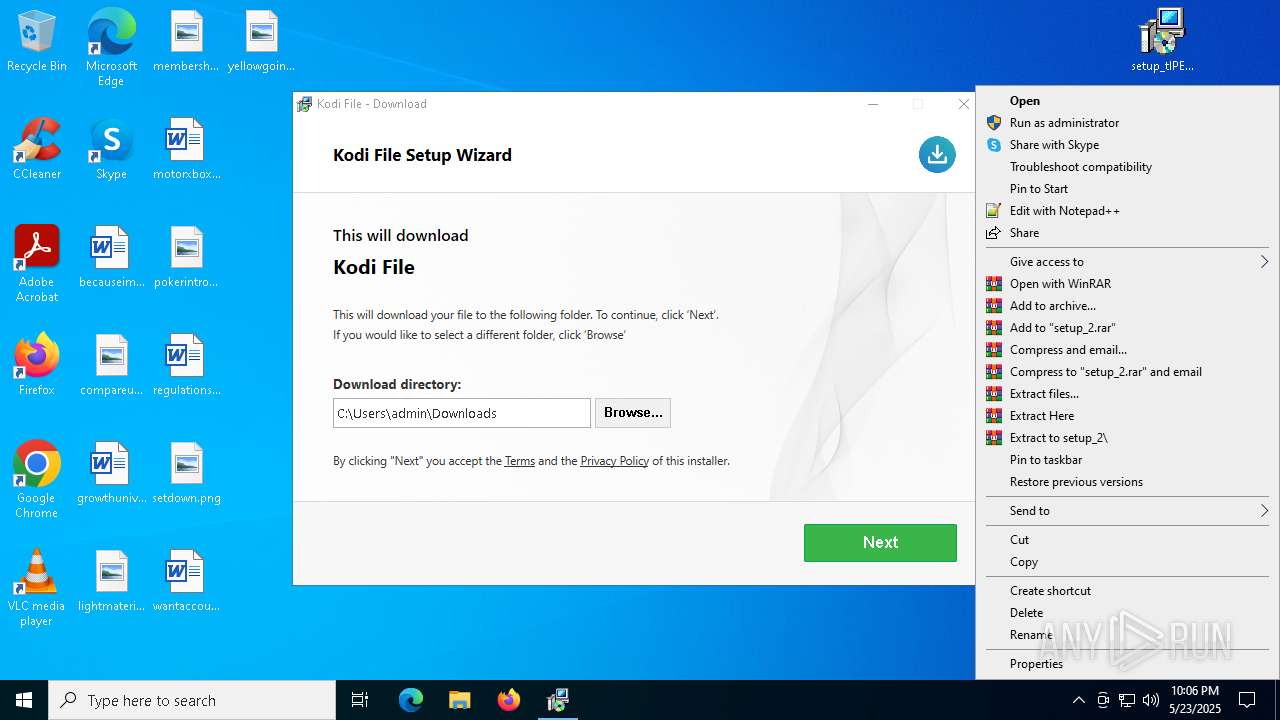Viewport: 1280px width, 720px height.
Task: Select the CCleaner desktop shortcut
Action: tap(36, 149)
